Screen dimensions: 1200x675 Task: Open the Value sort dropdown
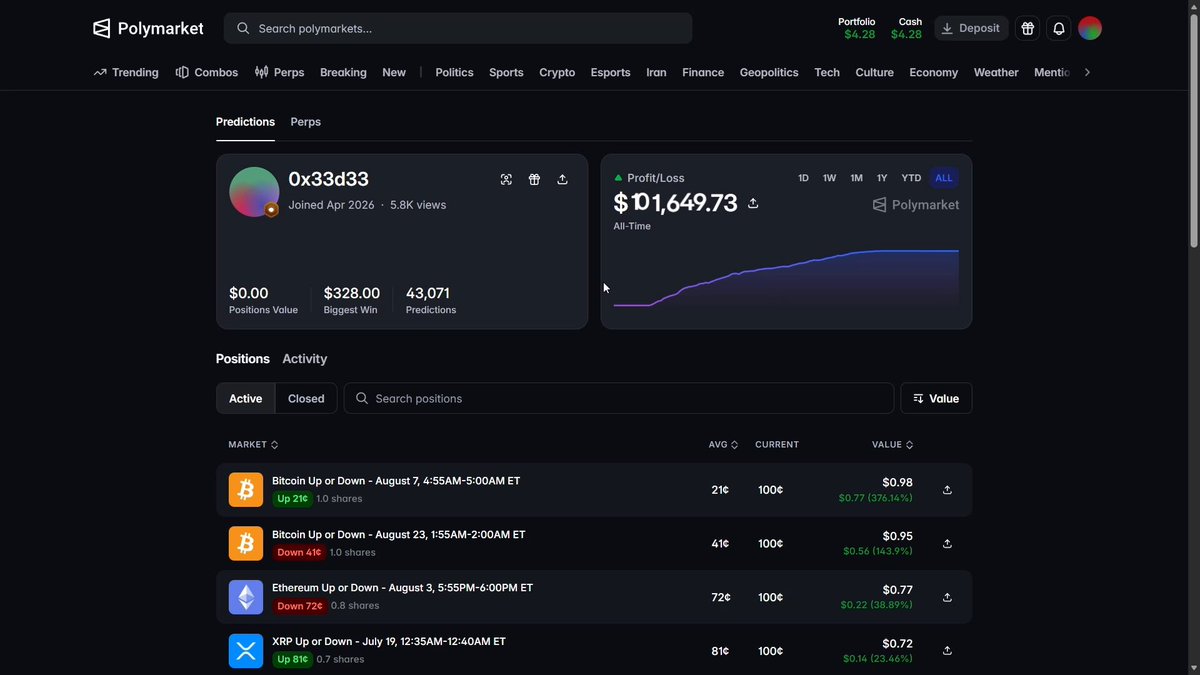[936, 398]
